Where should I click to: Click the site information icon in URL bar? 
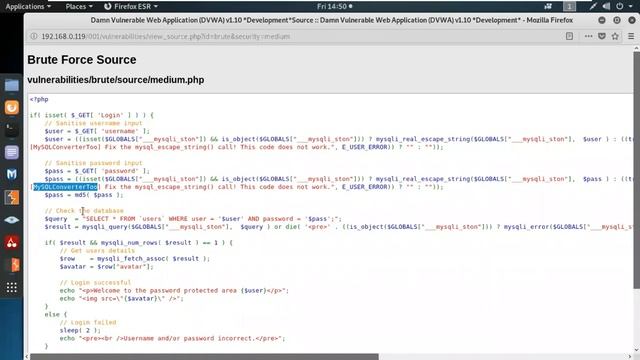pyautogui.click(x=34, y=36)
